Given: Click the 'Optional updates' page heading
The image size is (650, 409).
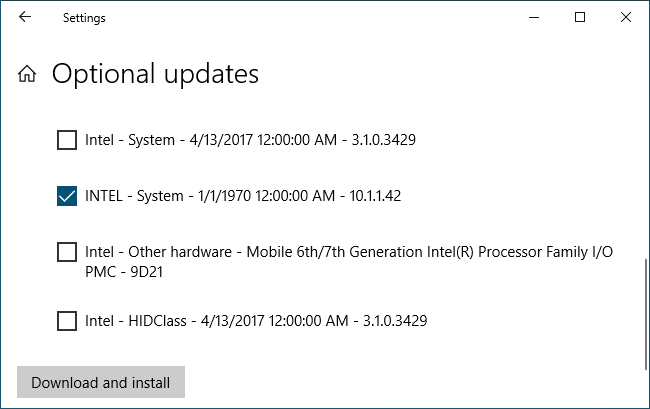Looking at the screenshot, I should (155, 74).
